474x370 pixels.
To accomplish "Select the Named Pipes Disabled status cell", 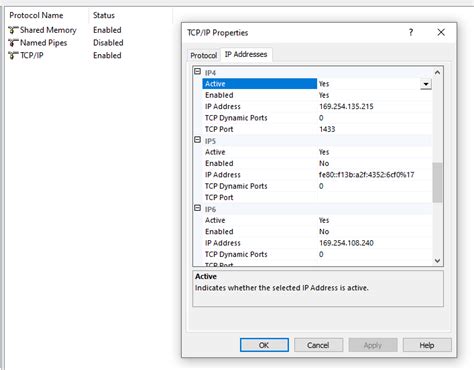I will (108, 43).
